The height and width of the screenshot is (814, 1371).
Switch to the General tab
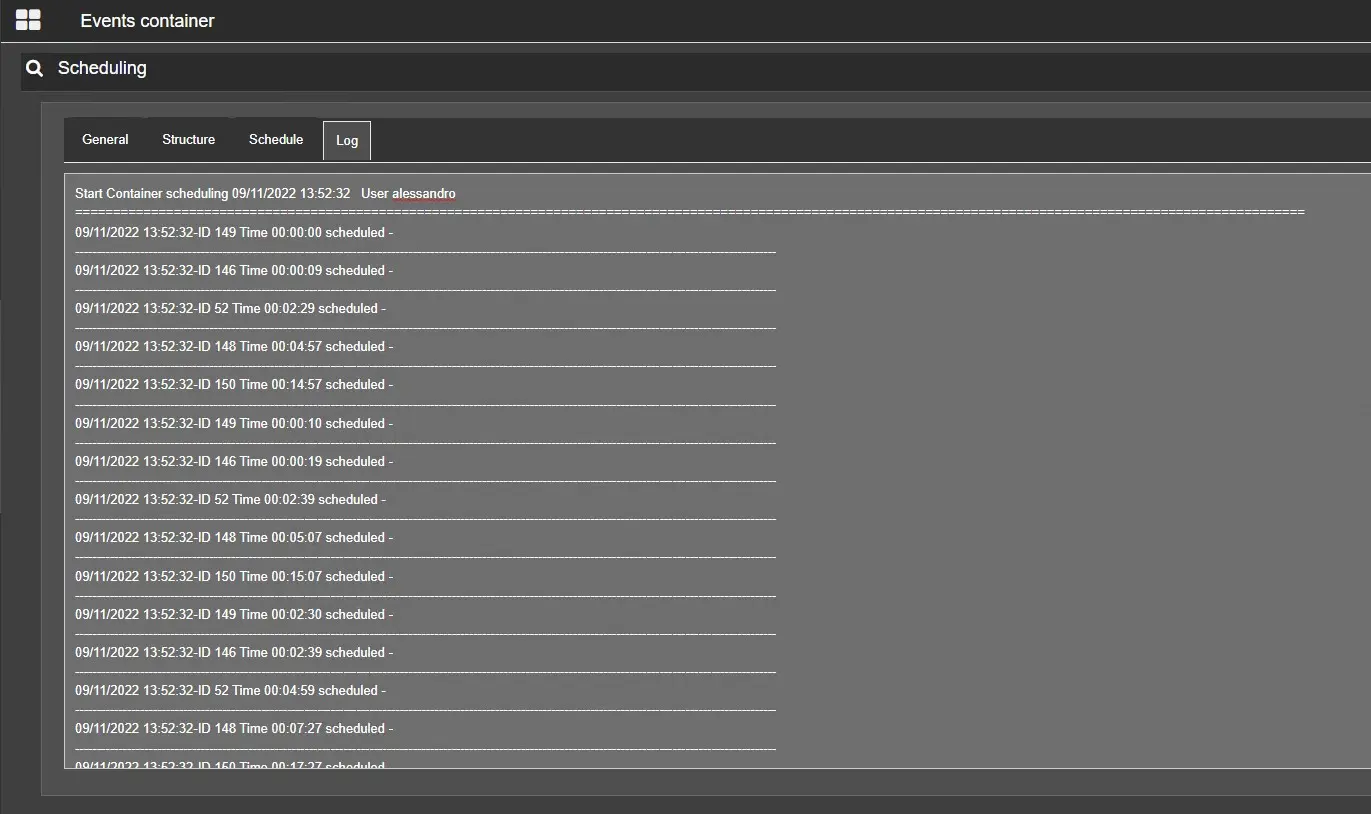105,140
